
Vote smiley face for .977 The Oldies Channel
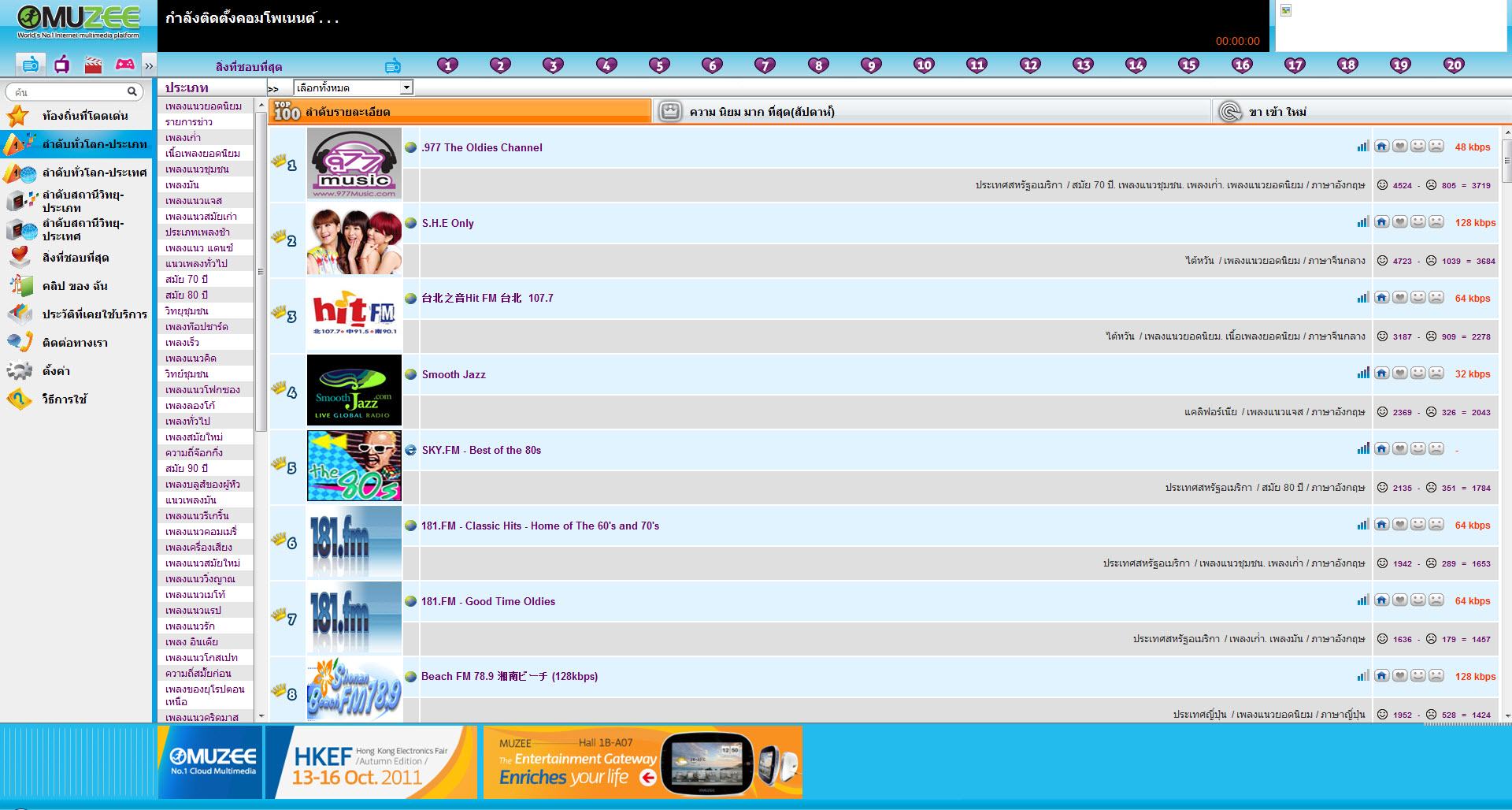(1418, 147)
